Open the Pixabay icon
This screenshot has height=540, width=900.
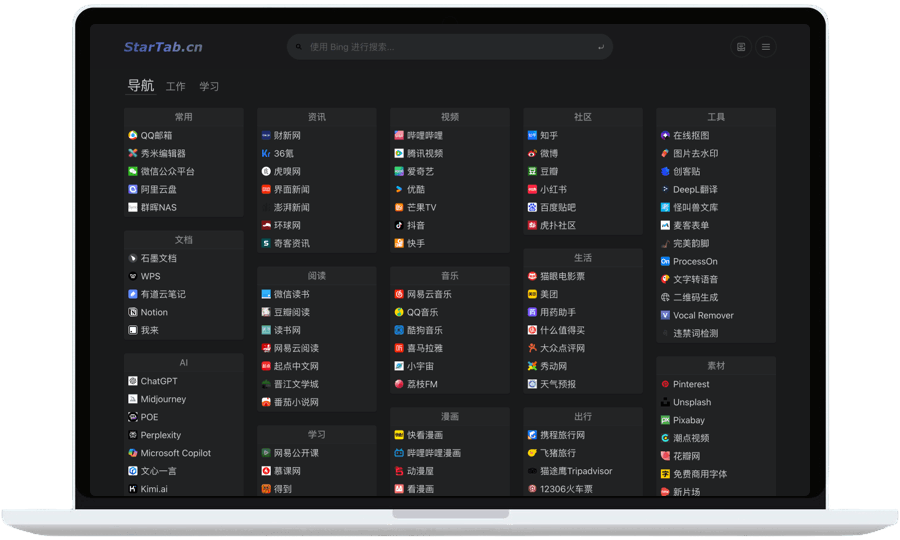pyautogui.click(x=665, y=420)
